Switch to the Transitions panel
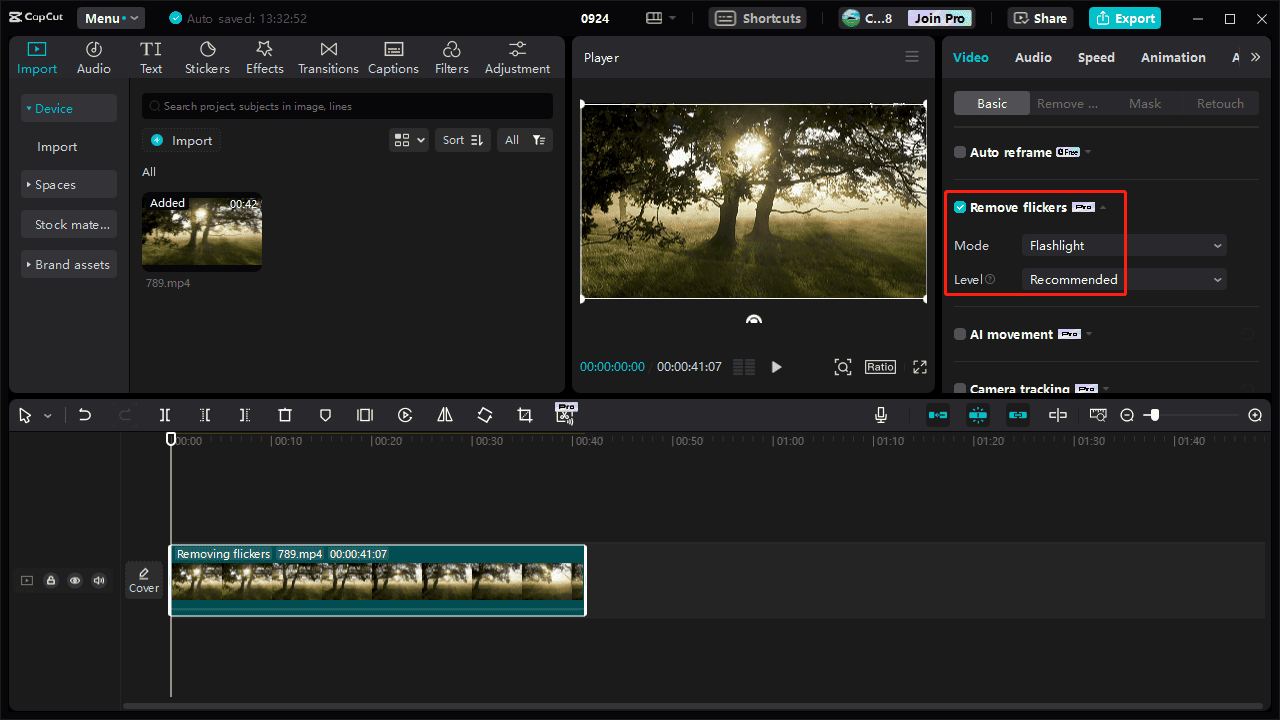1280x720 pixels. pos(328,57)
